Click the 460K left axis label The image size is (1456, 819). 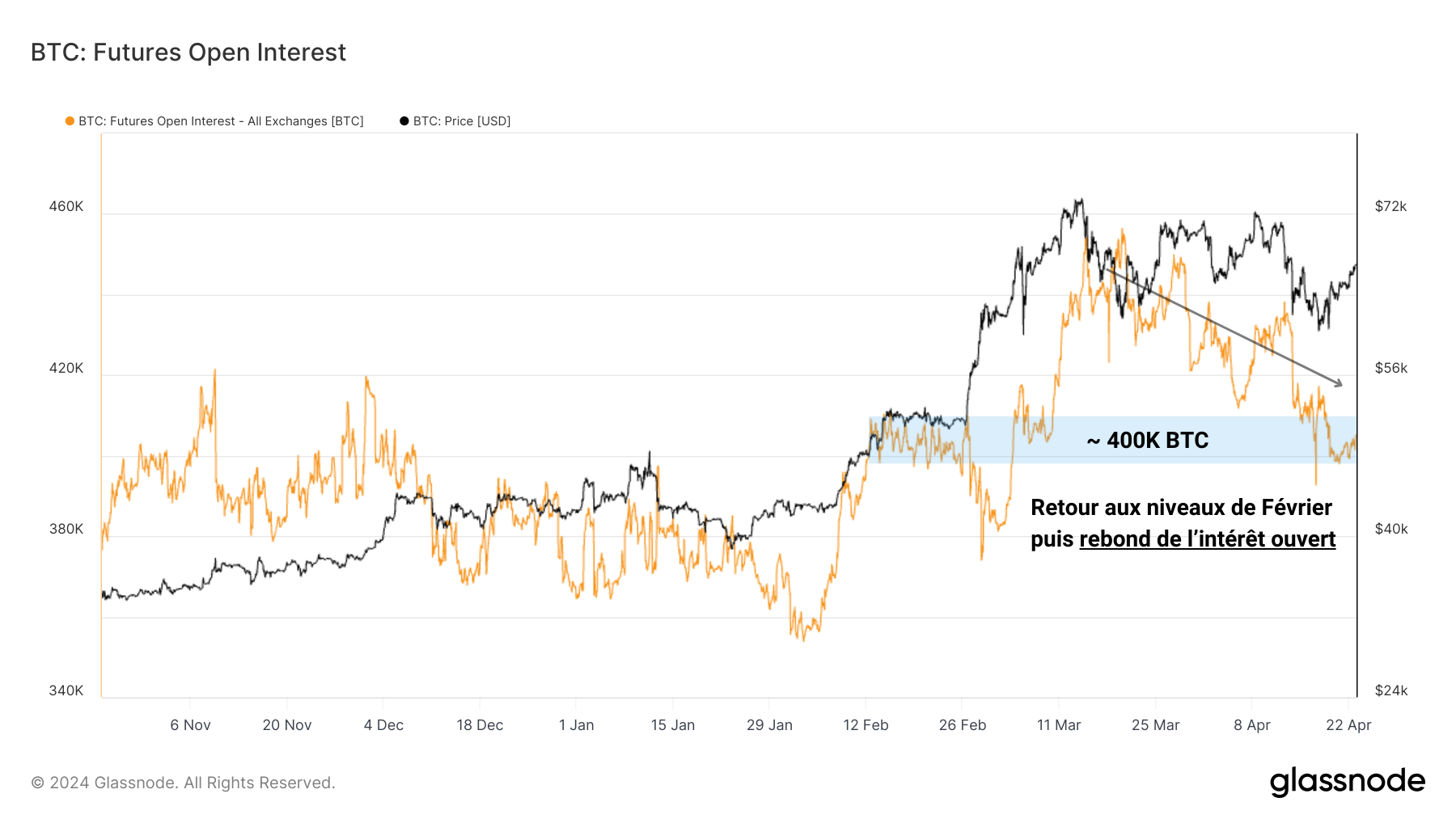[66, 207]
